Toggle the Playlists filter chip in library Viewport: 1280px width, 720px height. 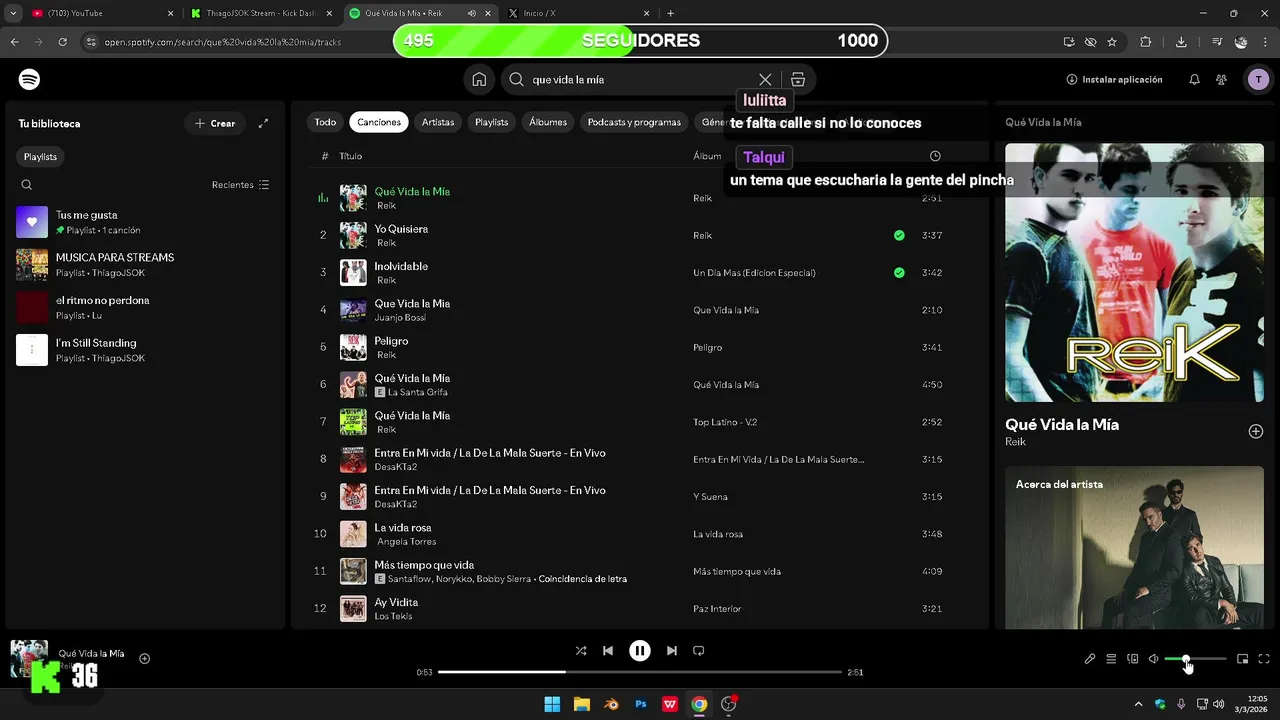41,157
